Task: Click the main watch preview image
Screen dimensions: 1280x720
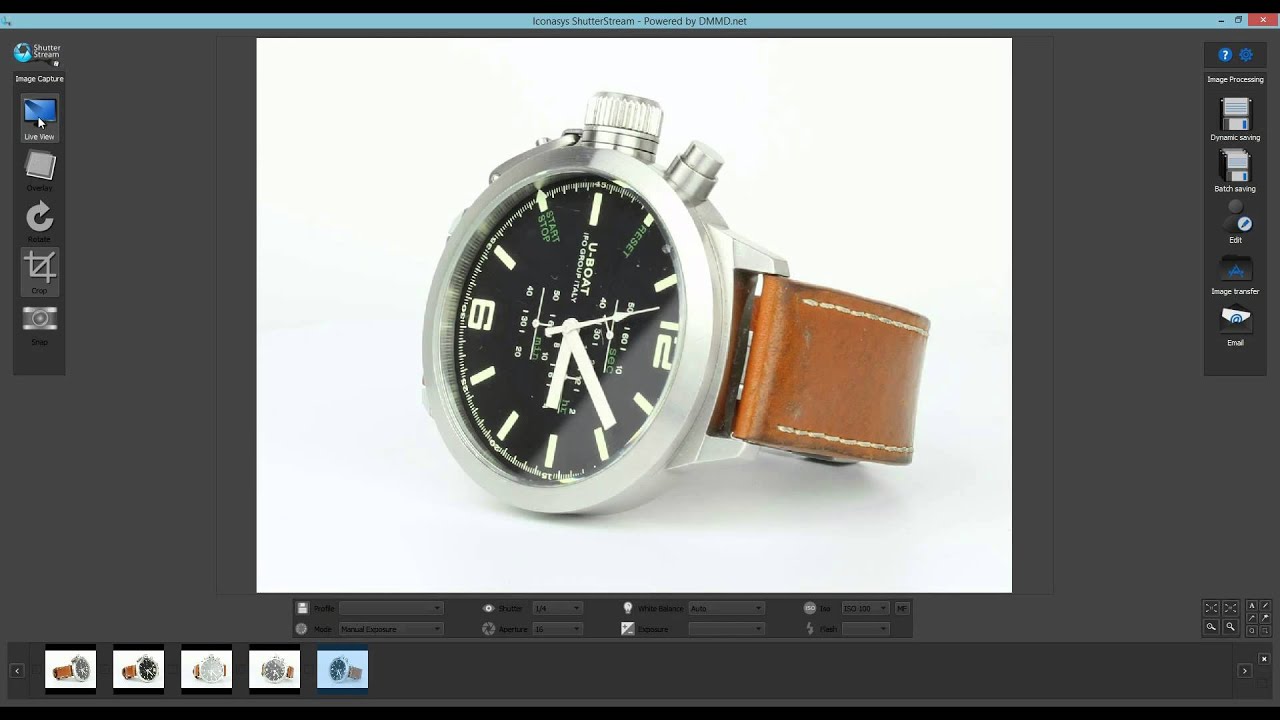Action: tap(634, 315)
